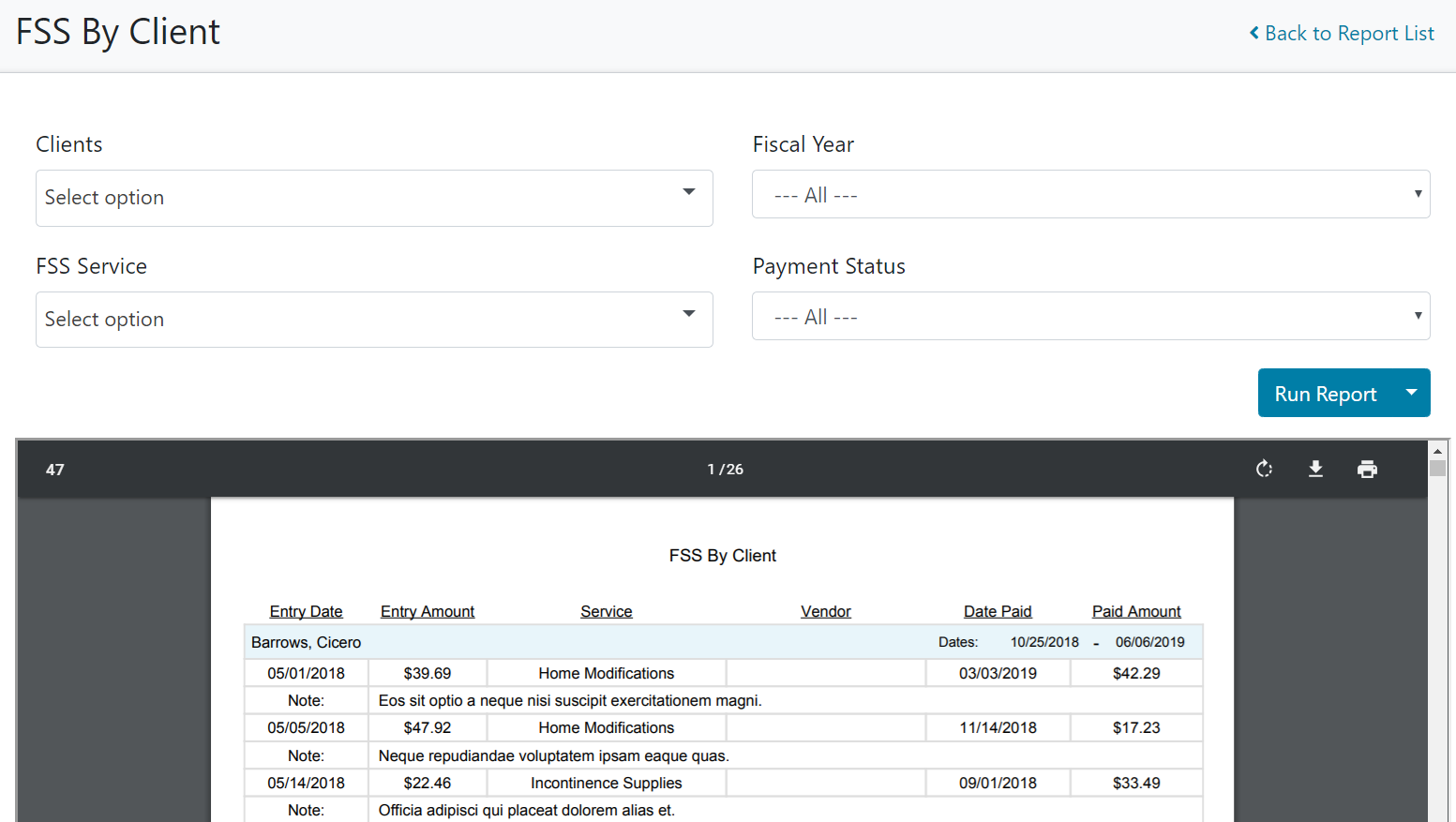1456x822 pixels.
Task: Click the back chevron beside Report List
Action: coord(1254,34)
